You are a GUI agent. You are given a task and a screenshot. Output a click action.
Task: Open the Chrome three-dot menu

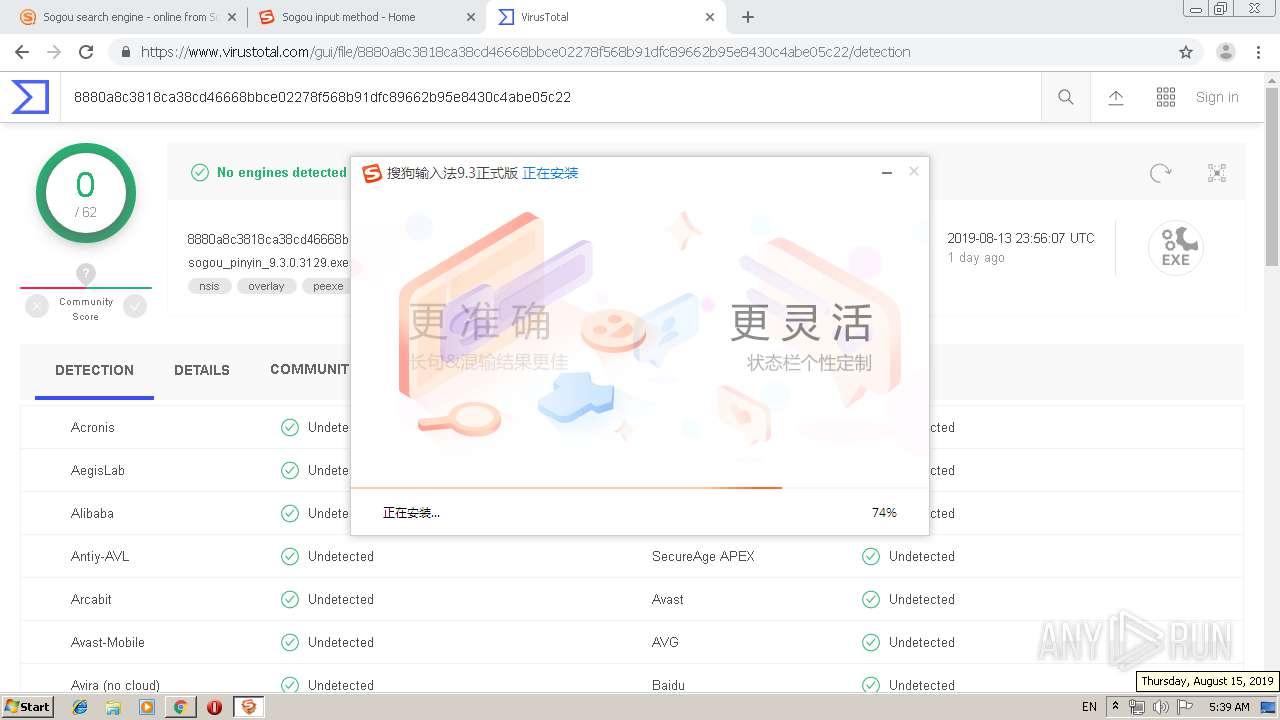[1259, 52]
